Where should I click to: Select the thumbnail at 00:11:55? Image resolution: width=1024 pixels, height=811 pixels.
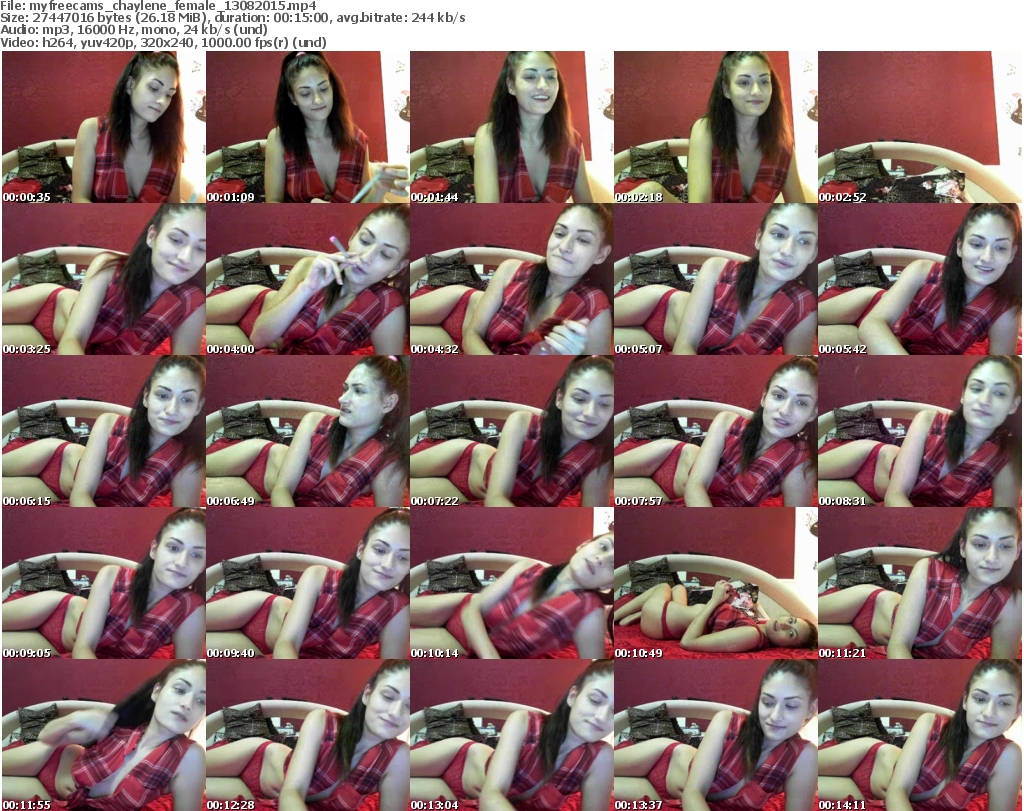click(104, 735)
